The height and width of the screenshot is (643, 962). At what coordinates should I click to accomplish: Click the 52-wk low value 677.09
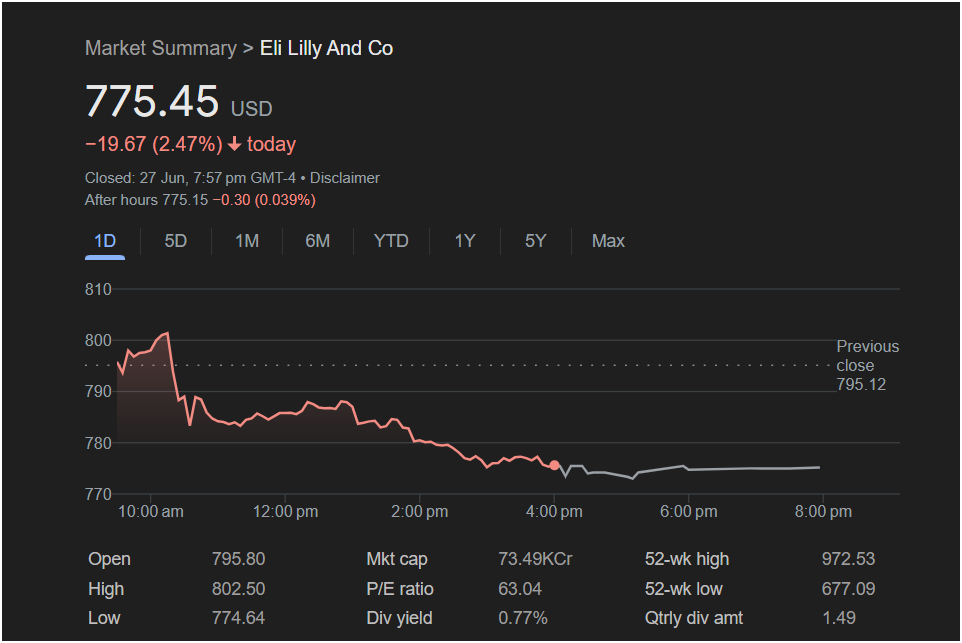click(848, 589)
